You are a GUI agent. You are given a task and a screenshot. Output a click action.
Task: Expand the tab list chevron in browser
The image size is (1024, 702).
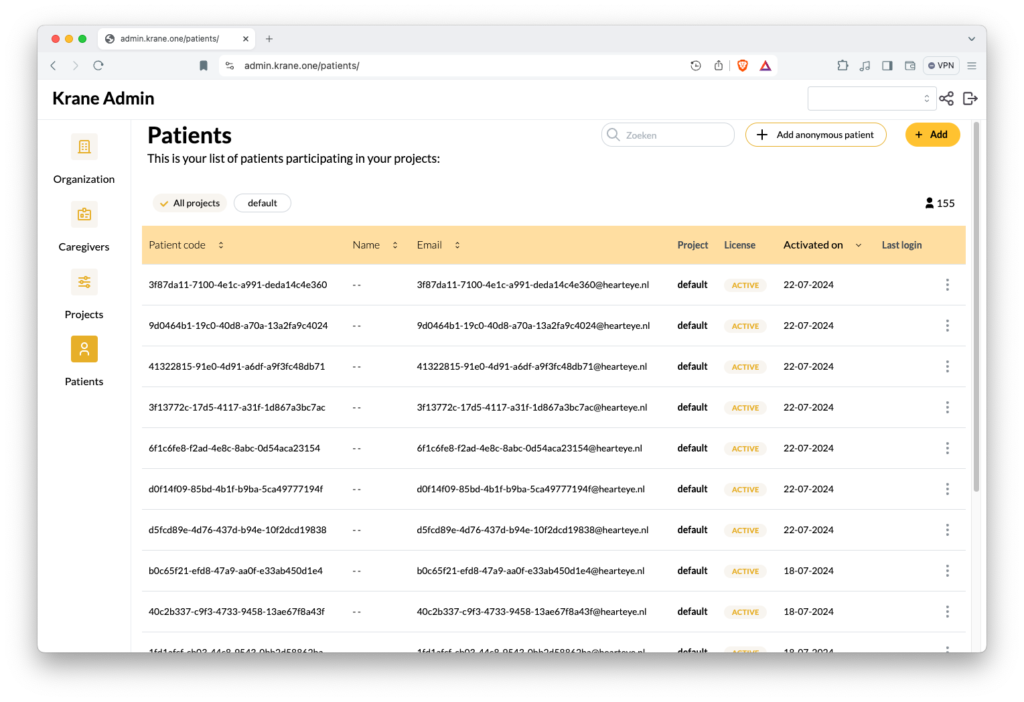972,39
